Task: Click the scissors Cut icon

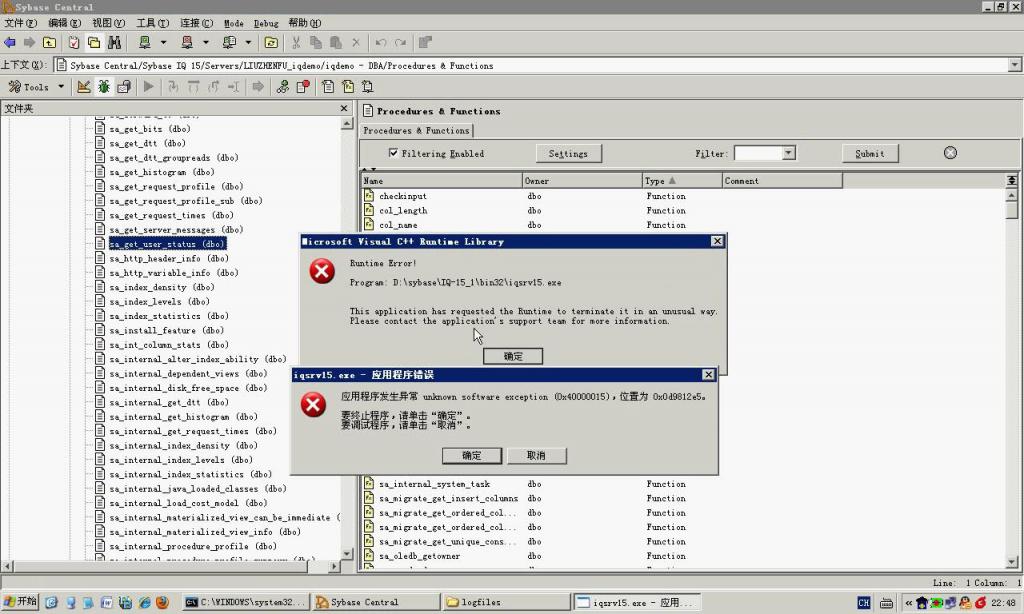Action: [296, 42]
